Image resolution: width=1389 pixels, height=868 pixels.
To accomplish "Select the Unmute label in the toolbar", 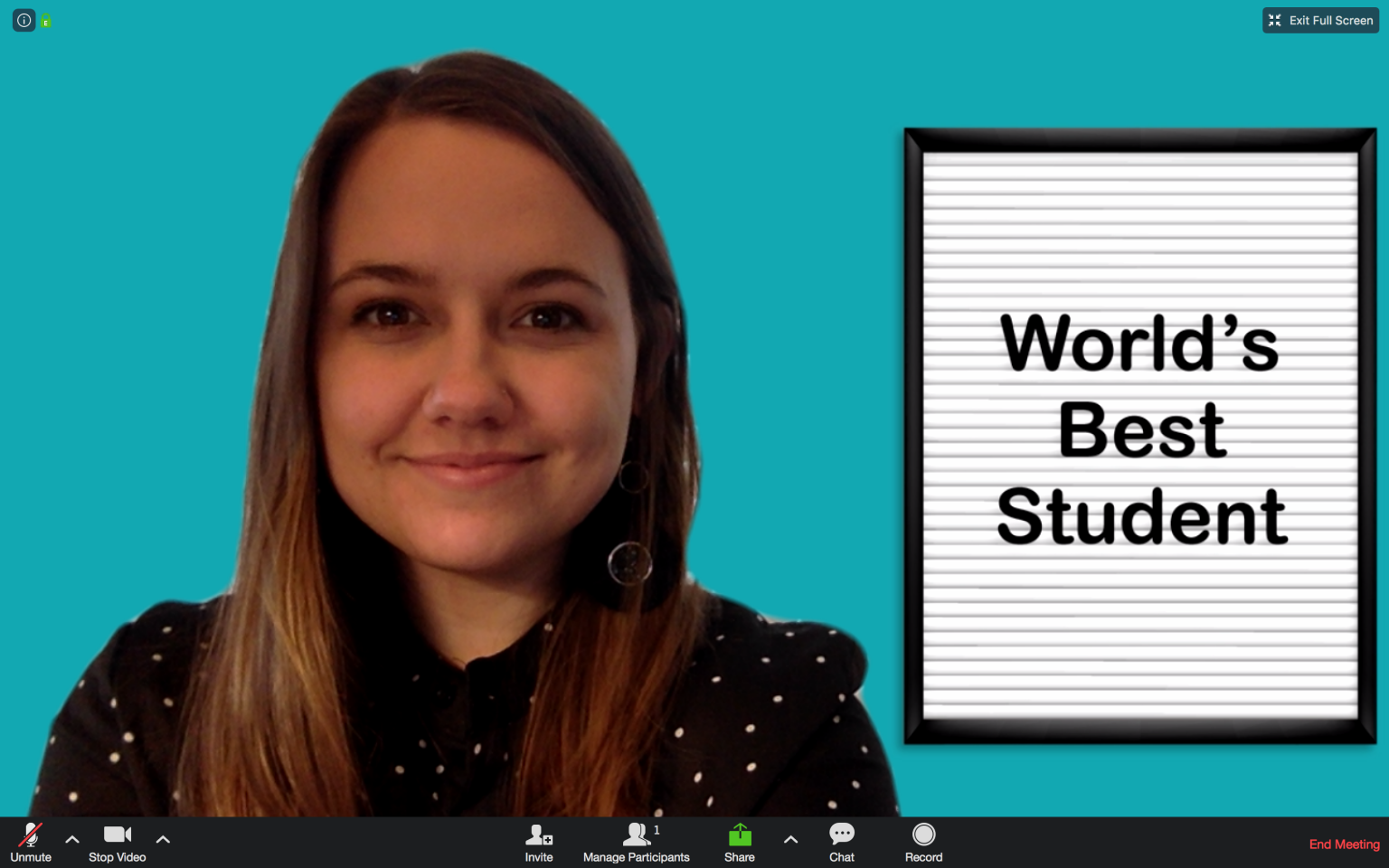I will (30, 857).
